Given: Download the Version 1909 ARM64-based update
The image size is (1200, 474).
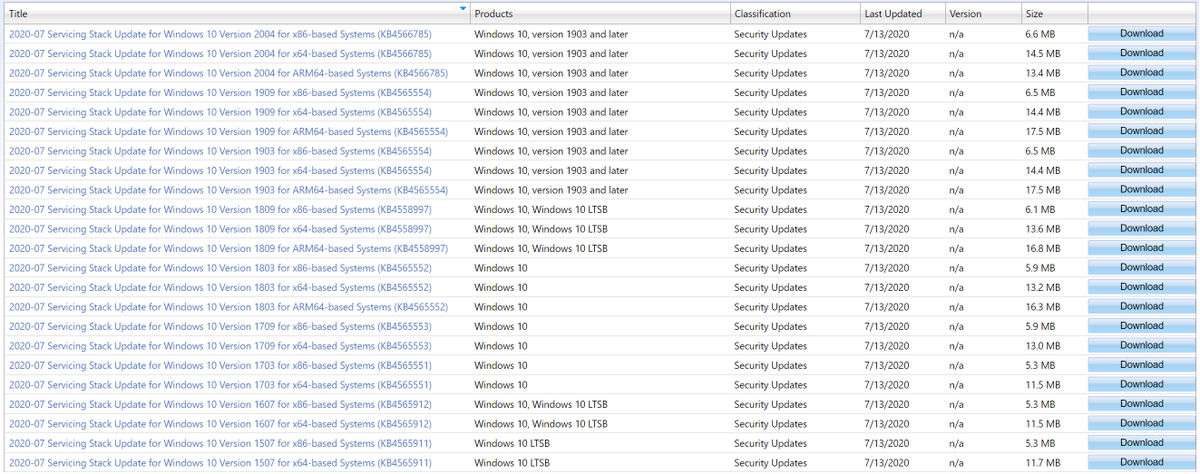Looking at the screenshot, I should click(1141, 131).
